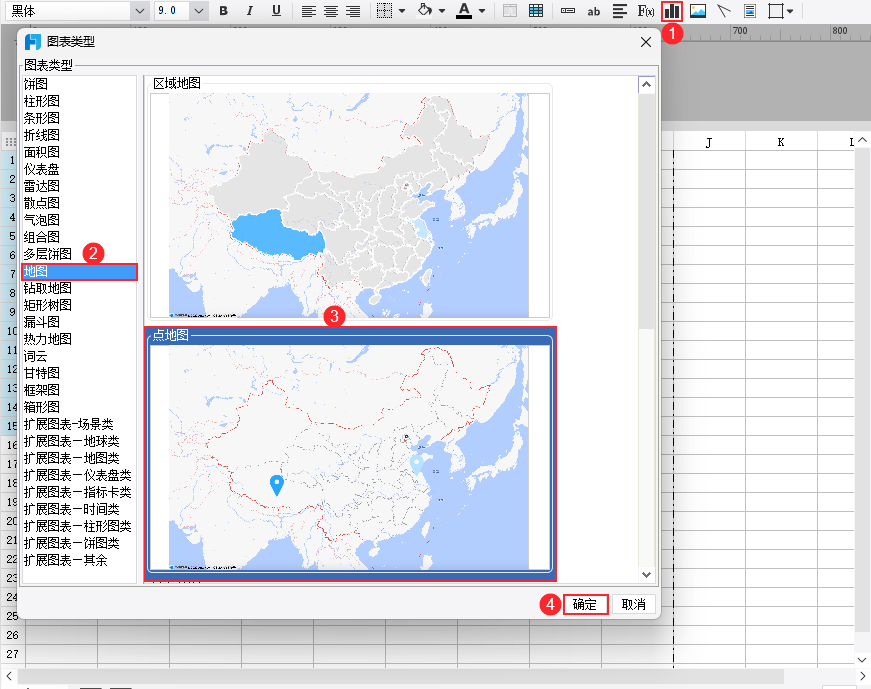Click the floating element rectangle icon
The height and width of the screenshot is (689, 871).
click(x=775, y=11)
